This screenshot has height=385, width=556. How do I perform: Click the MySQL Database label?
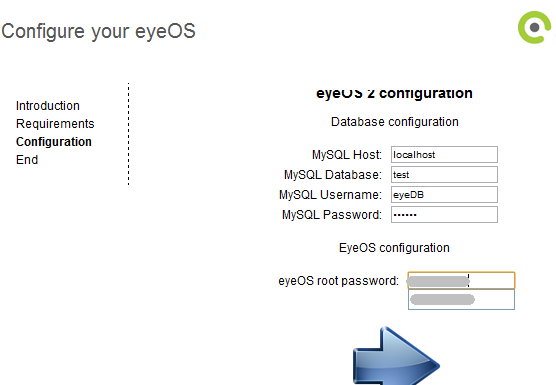click(x=333, y=175)
